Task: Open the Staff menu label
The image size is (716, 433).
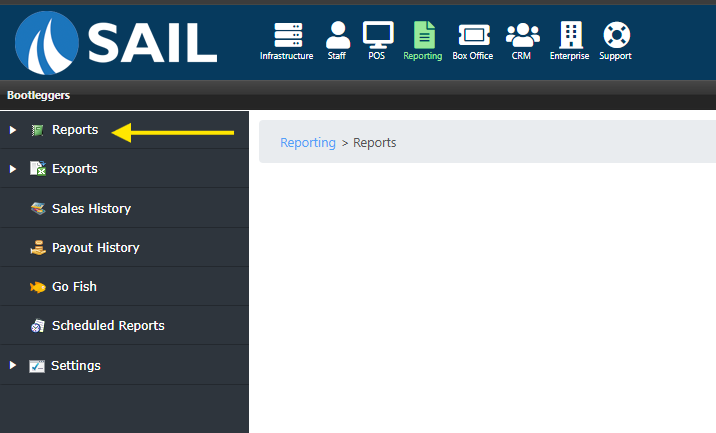Action: [337, 56]
